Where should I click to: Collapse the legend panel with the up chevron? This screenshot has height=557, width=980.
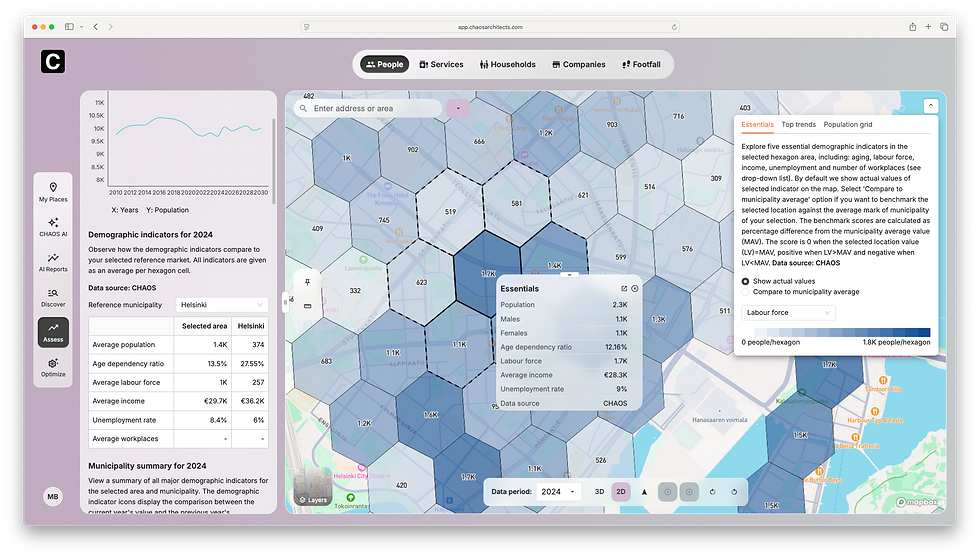[x=931, y=106]
